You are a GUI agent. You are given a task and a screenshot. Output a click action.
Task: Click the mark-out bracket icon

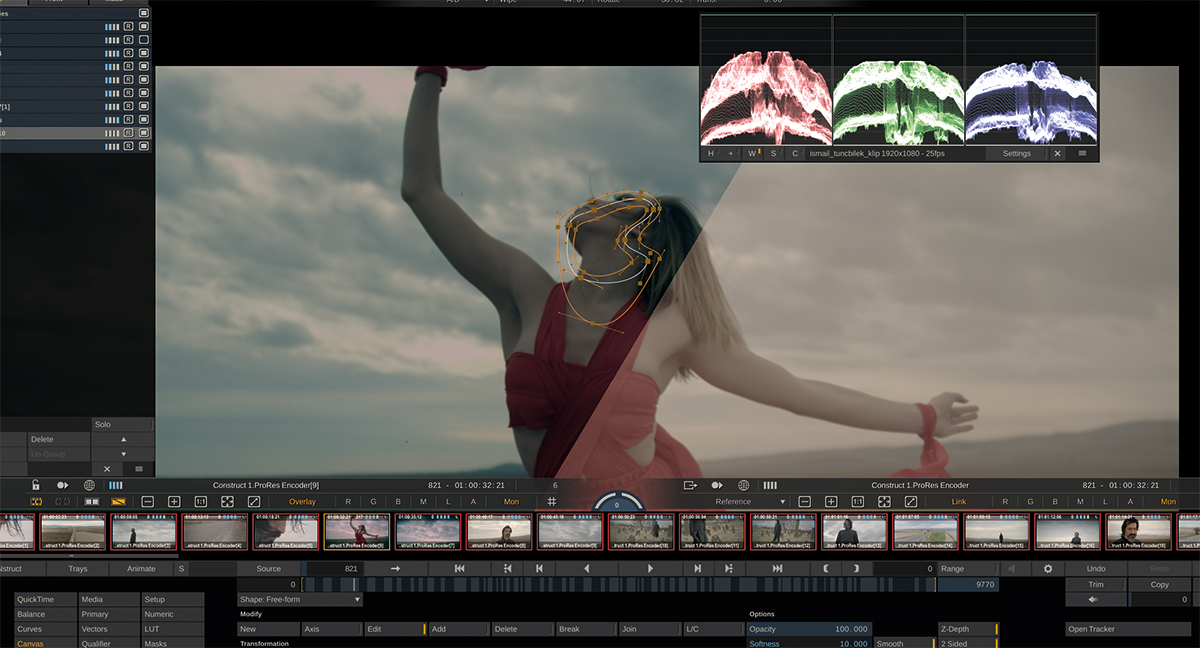pos(856,568)
